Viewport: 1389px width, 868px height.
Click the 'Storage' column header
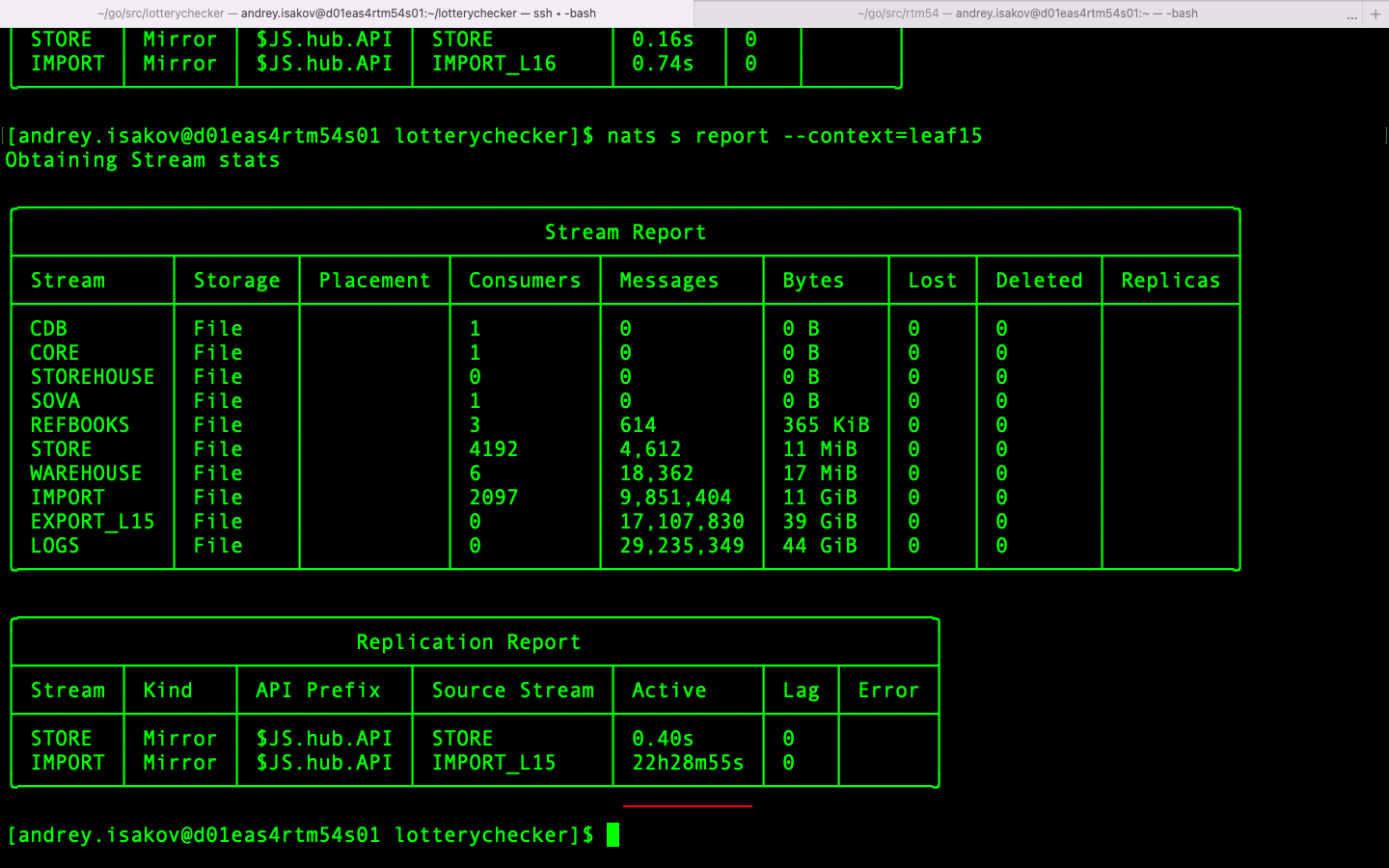[x=236, y=281]
